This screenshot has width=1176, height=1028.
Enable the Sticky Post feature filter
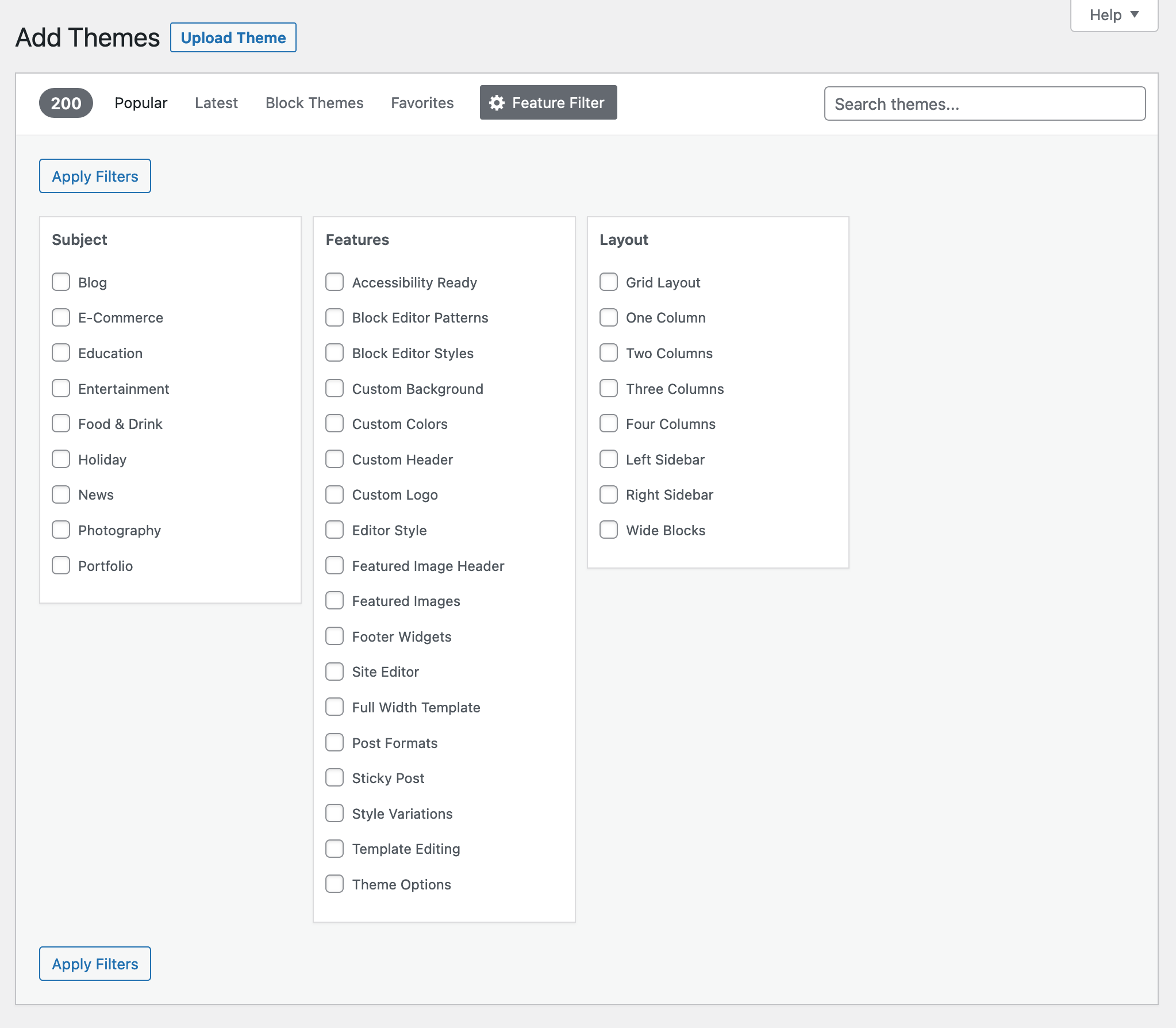[335, 777]
